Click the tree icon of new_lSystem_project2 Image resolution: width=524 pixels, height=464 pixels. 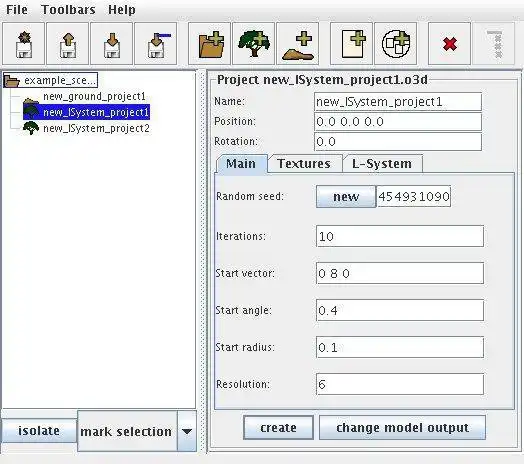(x=31, y=128)
